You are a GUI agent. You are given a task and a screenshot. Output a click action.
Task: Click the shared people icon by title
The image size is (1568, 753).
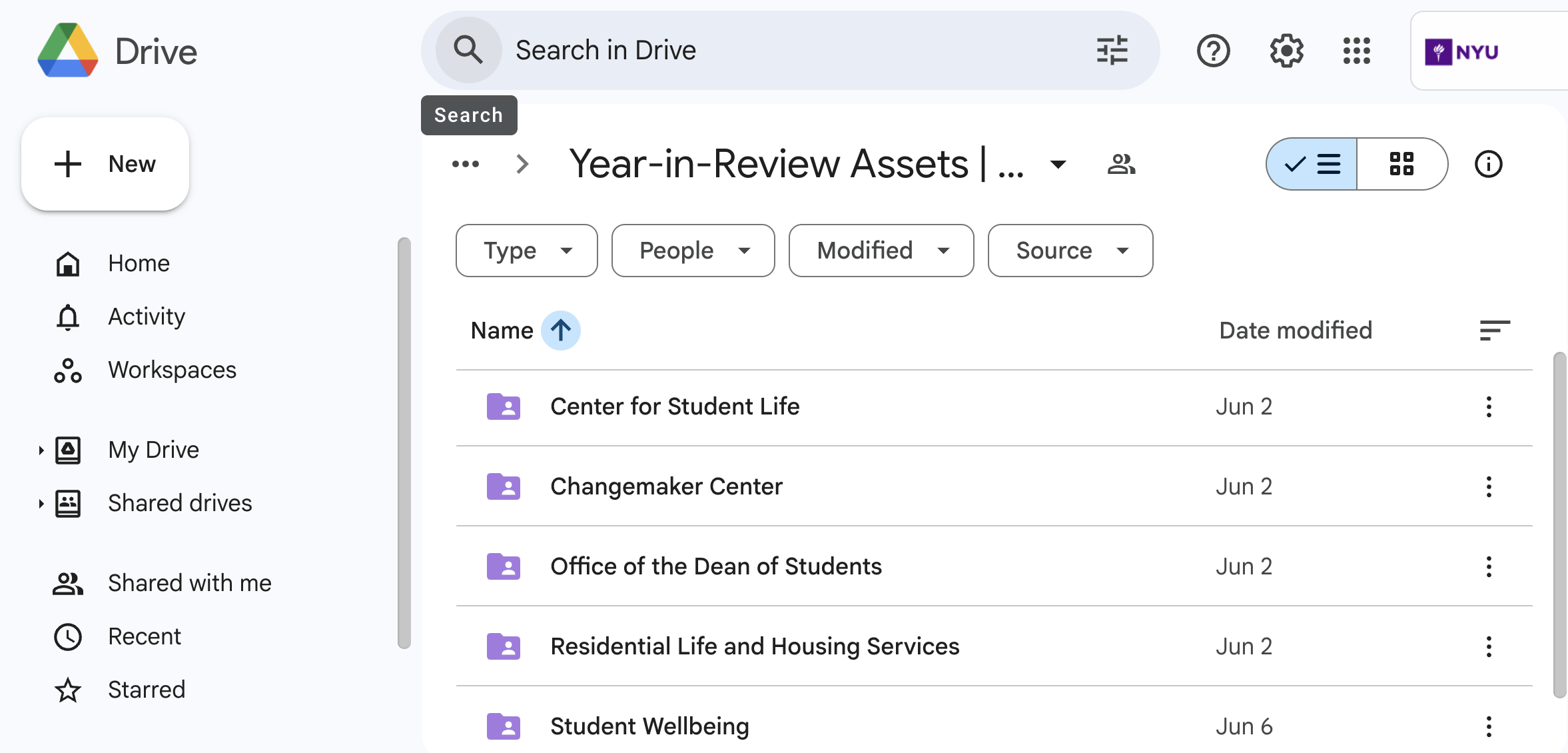[x=1121, y=164]
